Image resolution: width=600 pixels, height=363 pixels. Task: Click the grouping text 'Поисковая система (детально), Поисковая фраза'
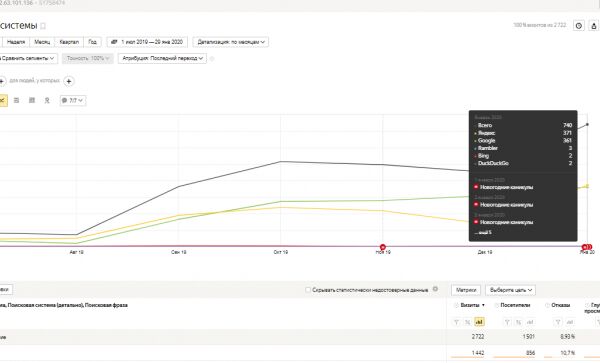coord(68,305)
